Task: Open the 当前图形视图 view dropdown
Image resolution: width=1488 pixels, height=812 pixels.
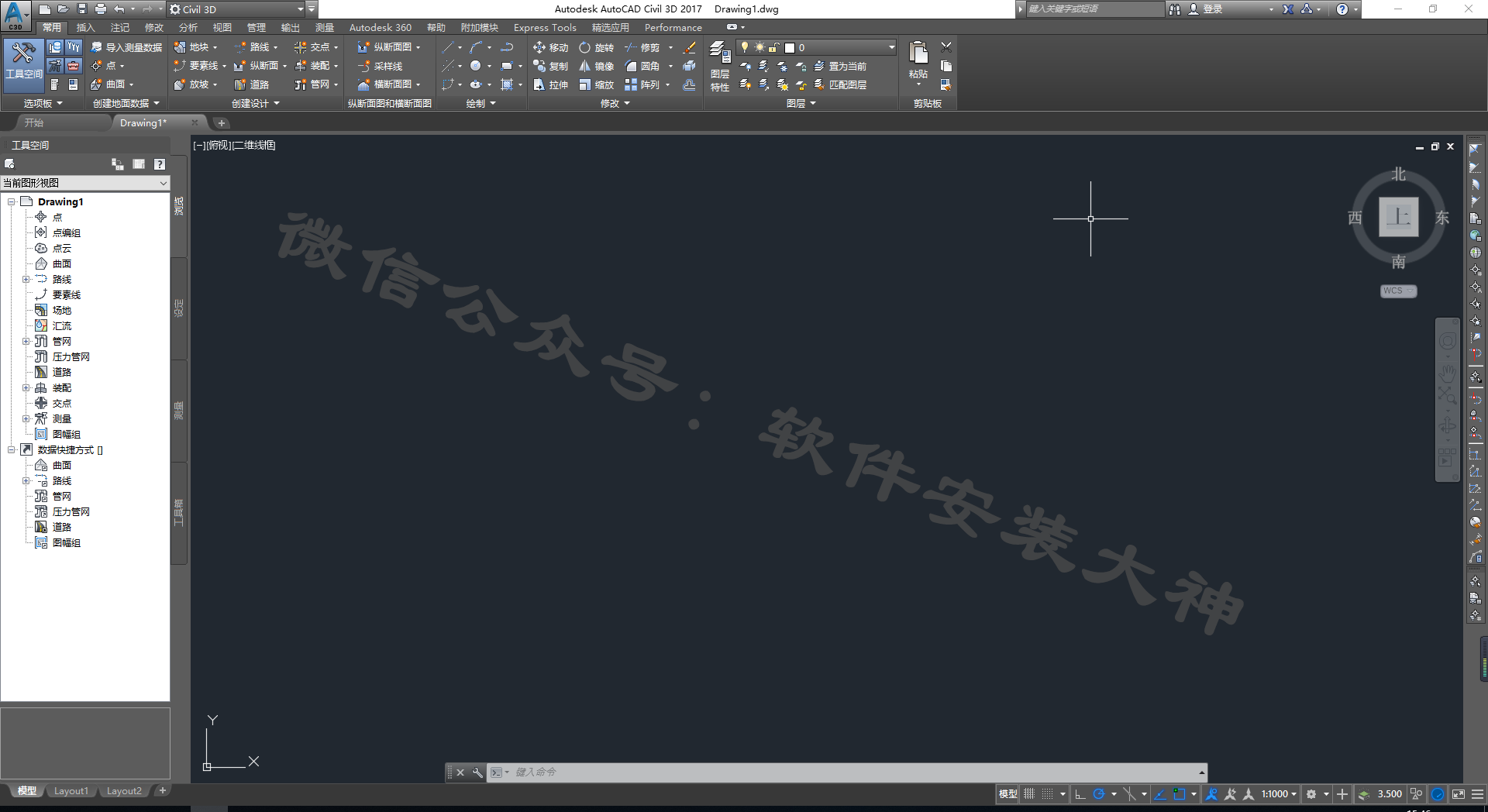Action: tap(84, 183)
